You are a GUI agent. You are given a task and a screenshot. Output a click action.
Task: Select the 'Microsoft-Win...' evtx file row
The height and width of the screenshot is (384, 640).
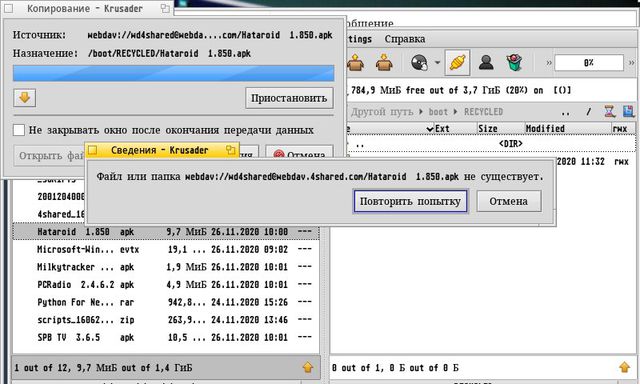[x=166, y=249]
